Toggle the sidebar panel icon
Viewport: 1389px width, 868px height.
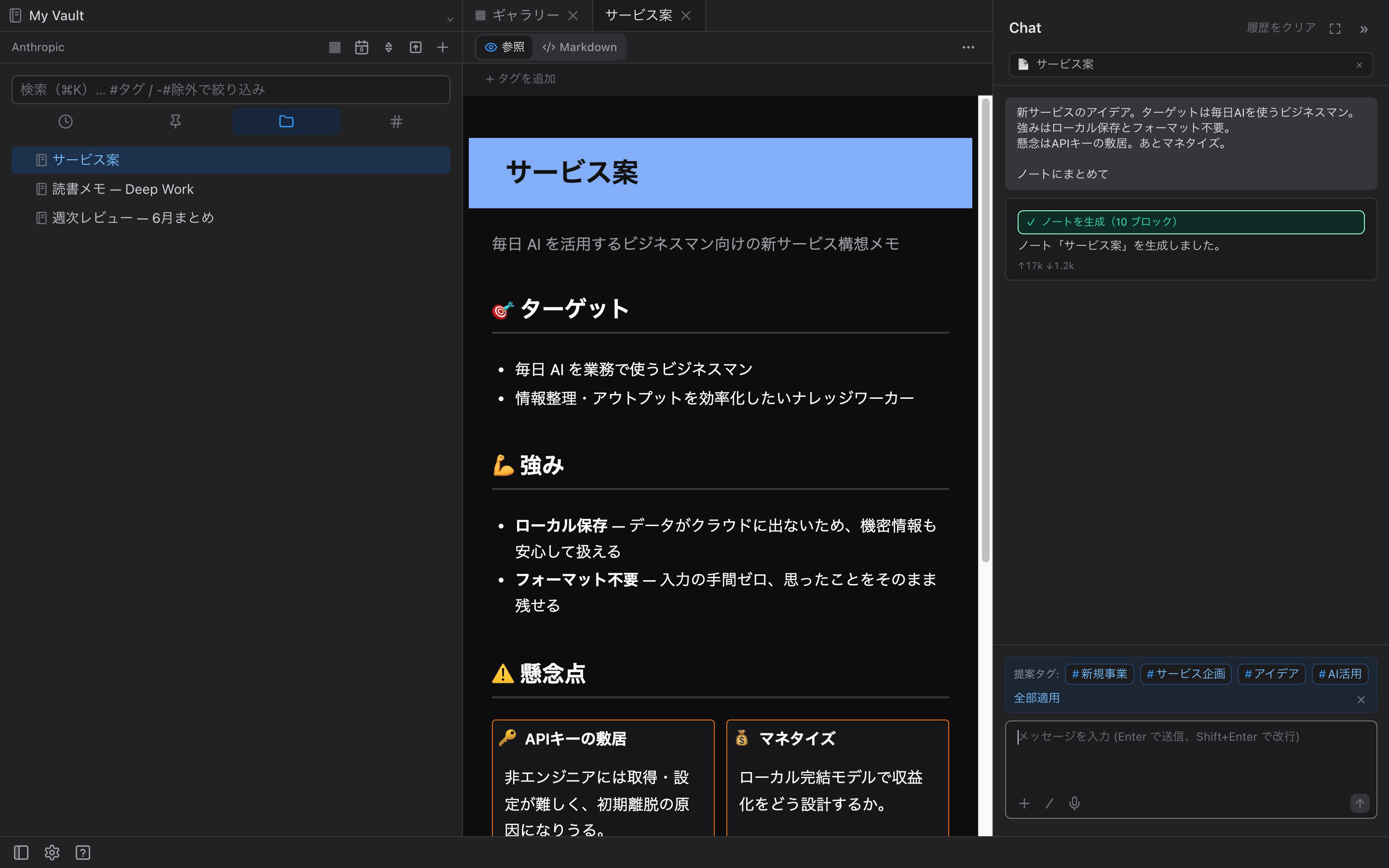tap(21, 853)
